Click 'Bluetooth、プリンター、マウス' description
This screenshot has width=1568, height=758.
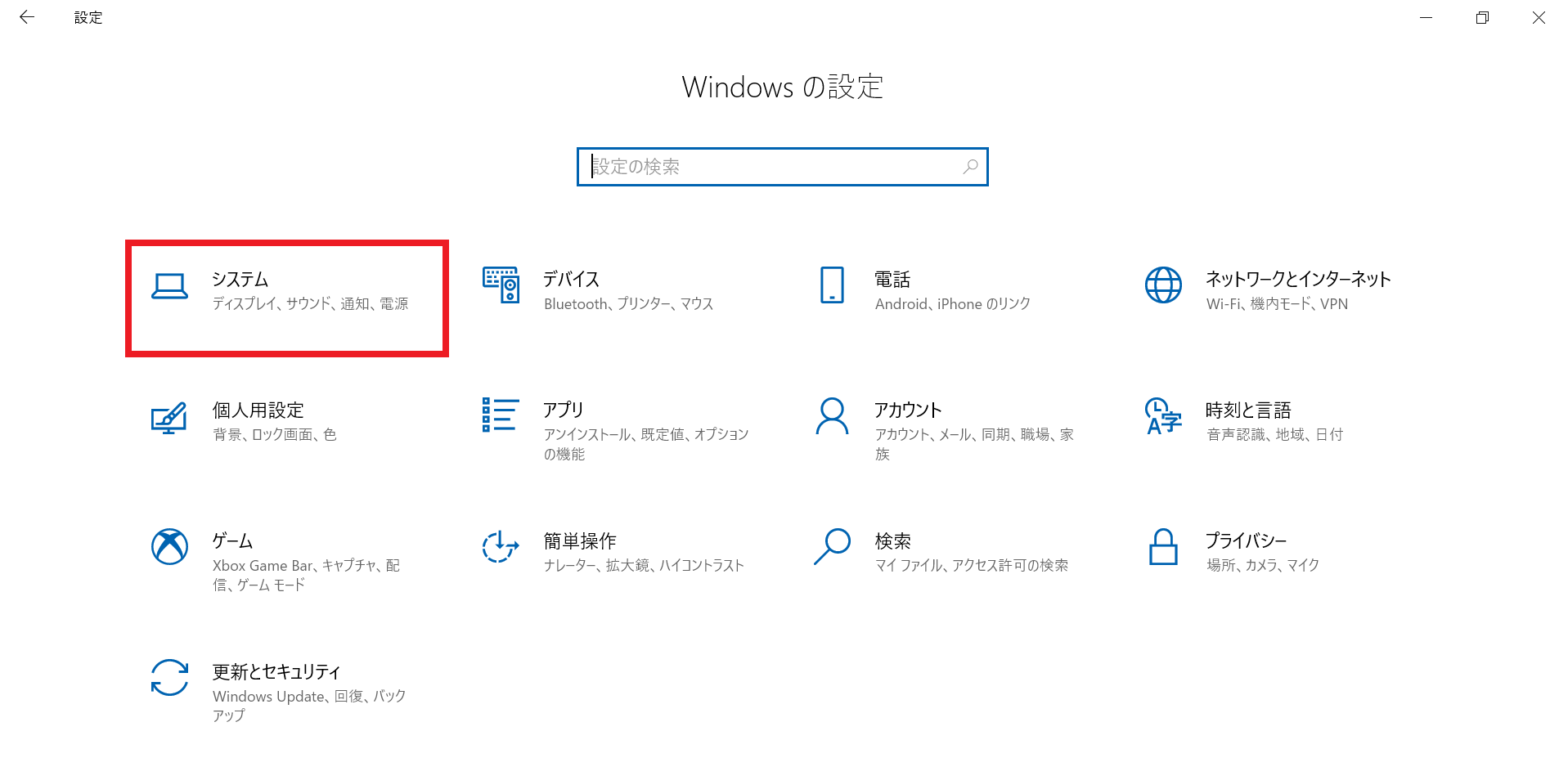[x=628, y=304]
